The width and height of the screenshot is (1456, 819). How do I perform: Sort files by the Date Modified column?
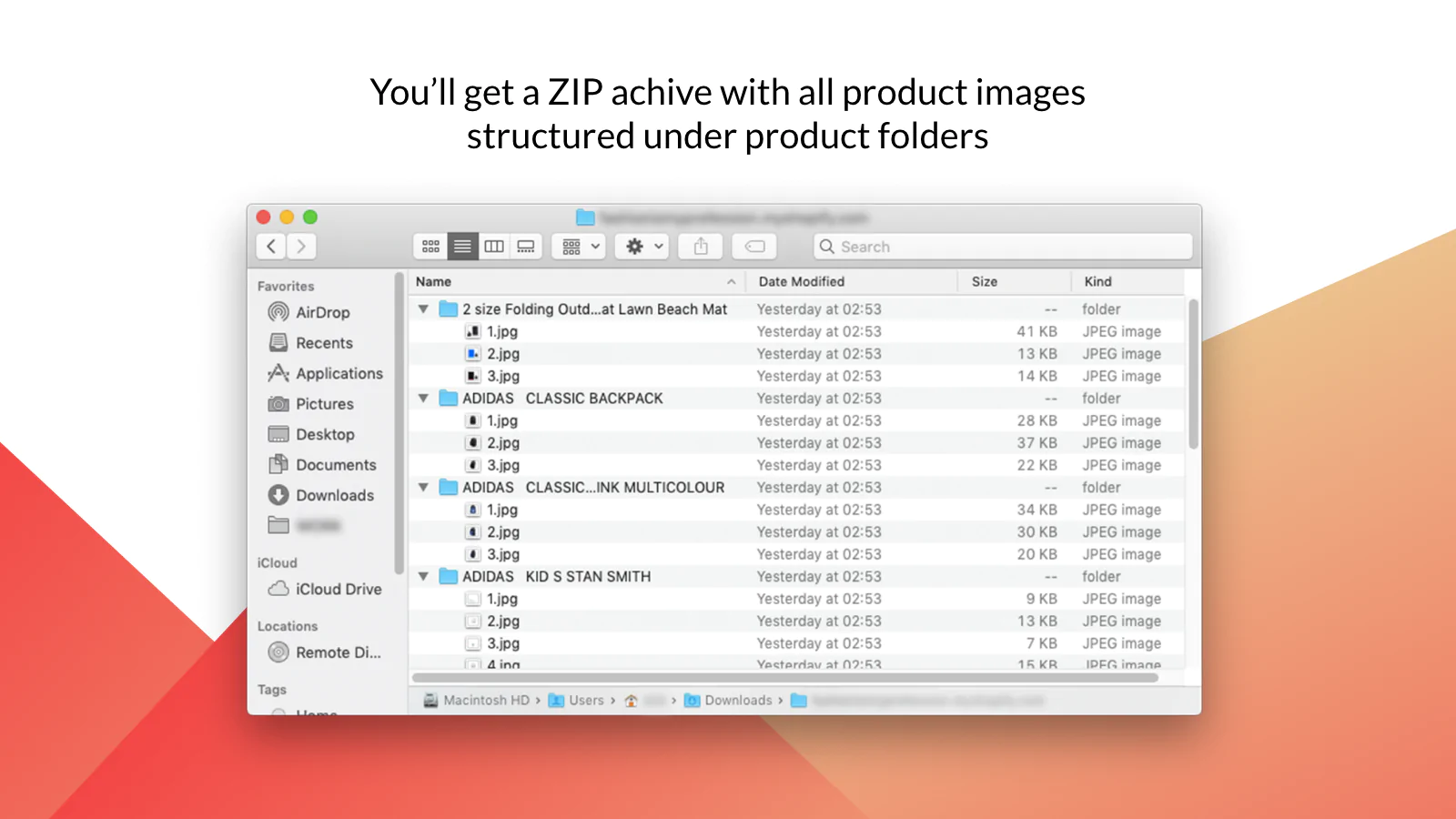[802, 282]
